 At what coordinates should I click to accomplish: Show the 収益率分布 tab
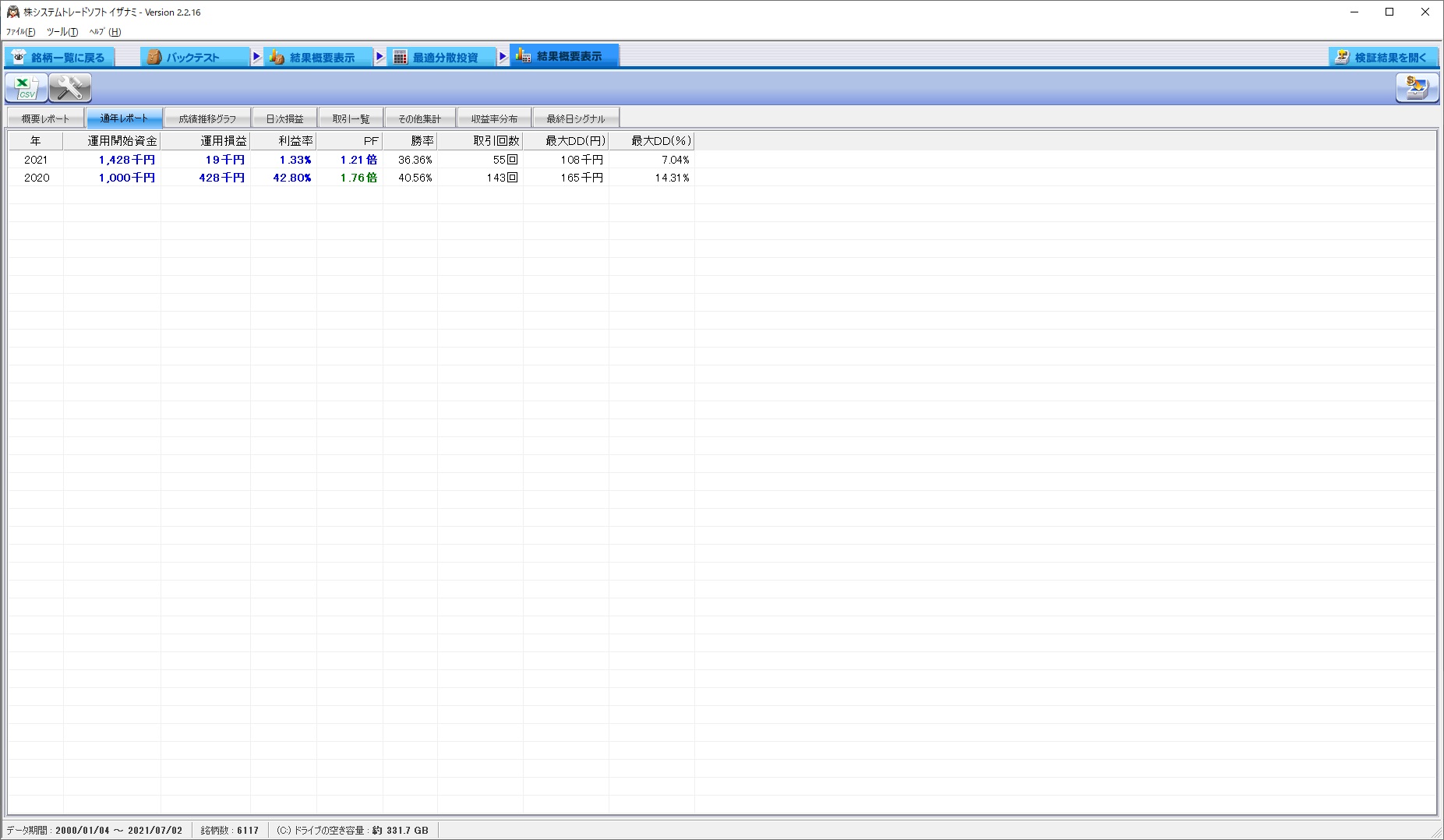pos(494,118)
